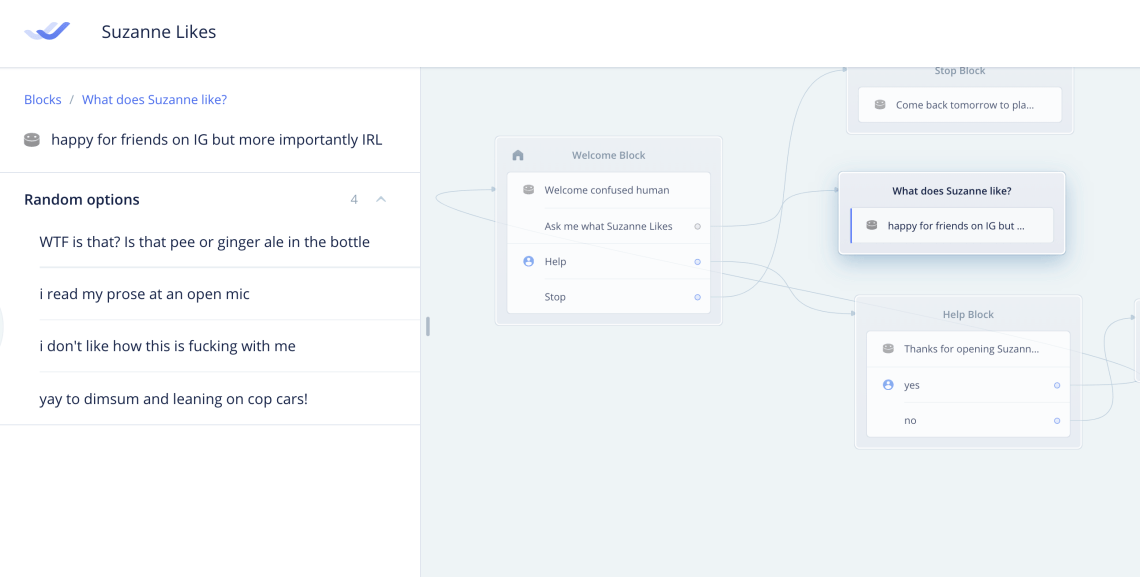Select 'yay to dimsum' random option
1140x577 pixels.
(x=174, y=399)
